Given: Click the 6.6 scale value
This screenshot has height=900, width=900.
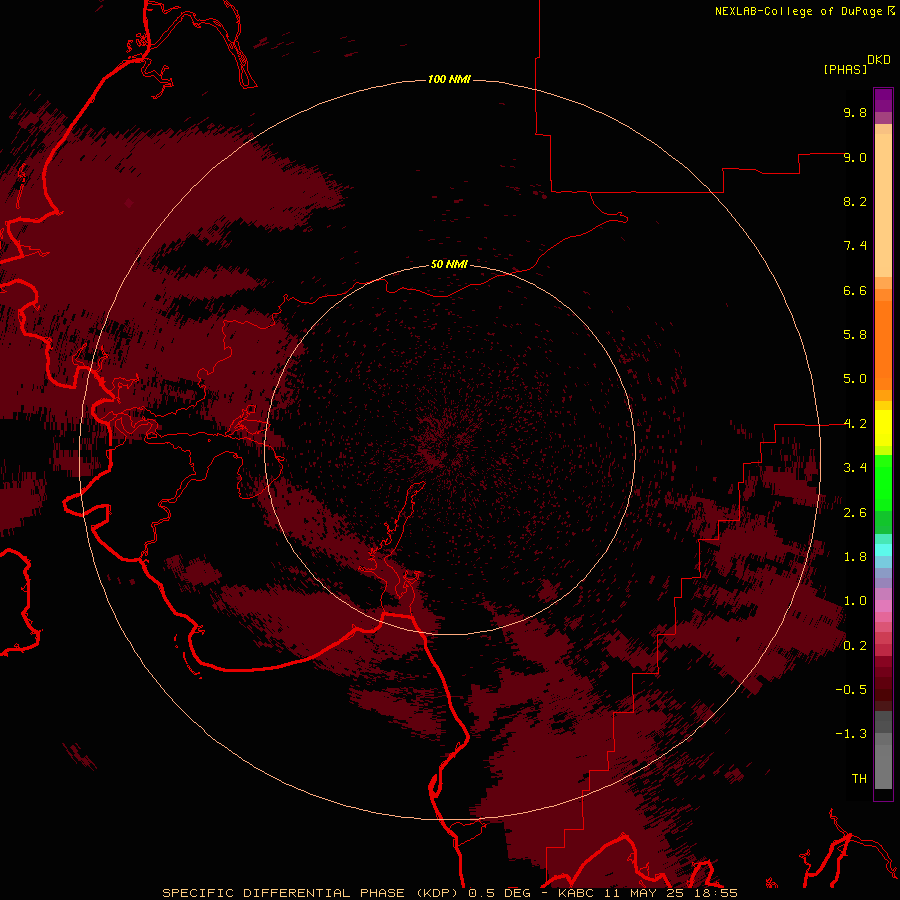Looking at the screenshot, I should pos(855,290).
